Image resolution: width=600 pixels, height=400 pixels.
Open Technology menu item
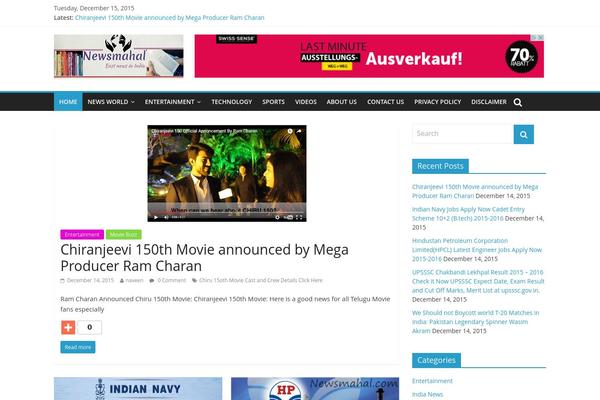click(232, 102)
